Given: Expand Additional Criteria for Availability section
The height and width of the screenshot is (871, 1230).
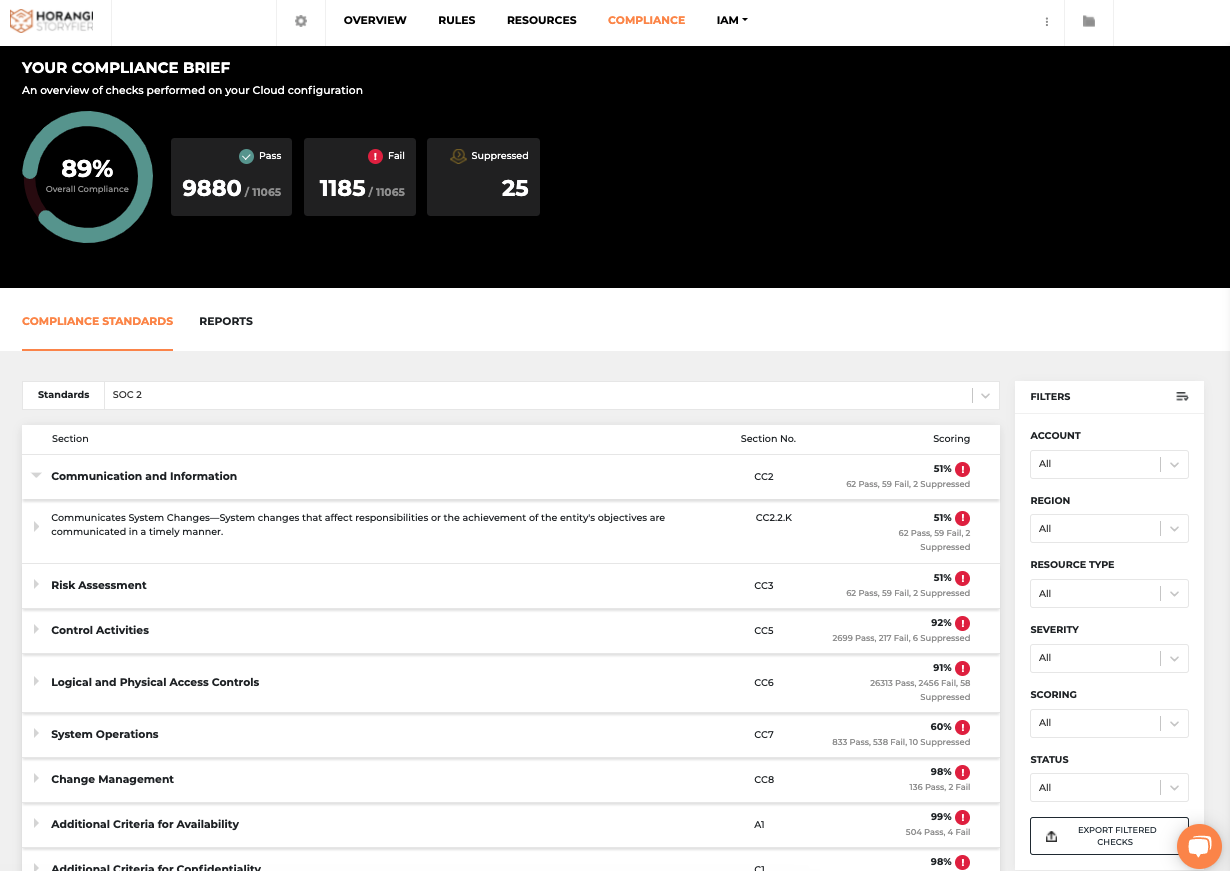Looking at the screenshot, I should click(x=36, y=824).
